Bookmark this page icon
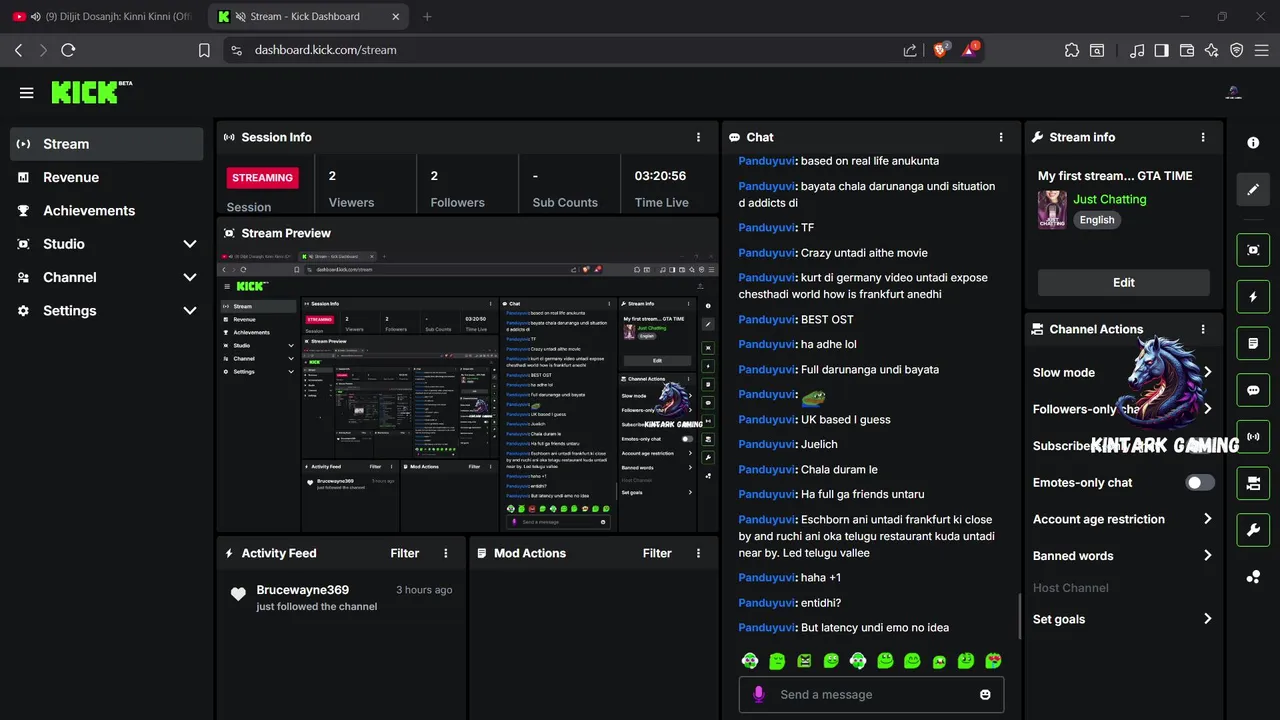This screenshot has height=720, width=1280. point(204,50)
